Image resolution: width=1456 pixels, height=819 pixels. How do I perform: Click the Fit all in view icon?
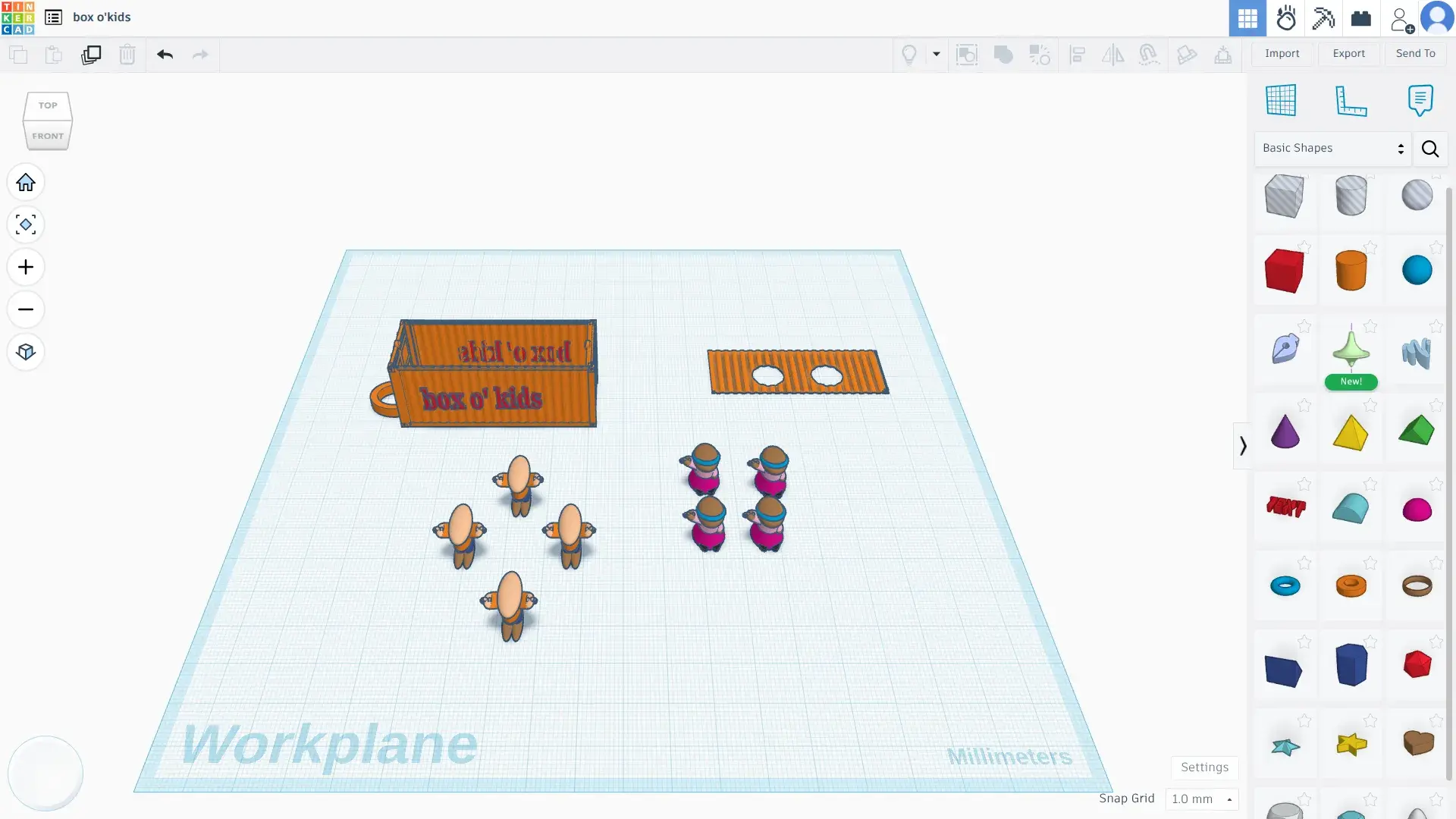[26, 225]
